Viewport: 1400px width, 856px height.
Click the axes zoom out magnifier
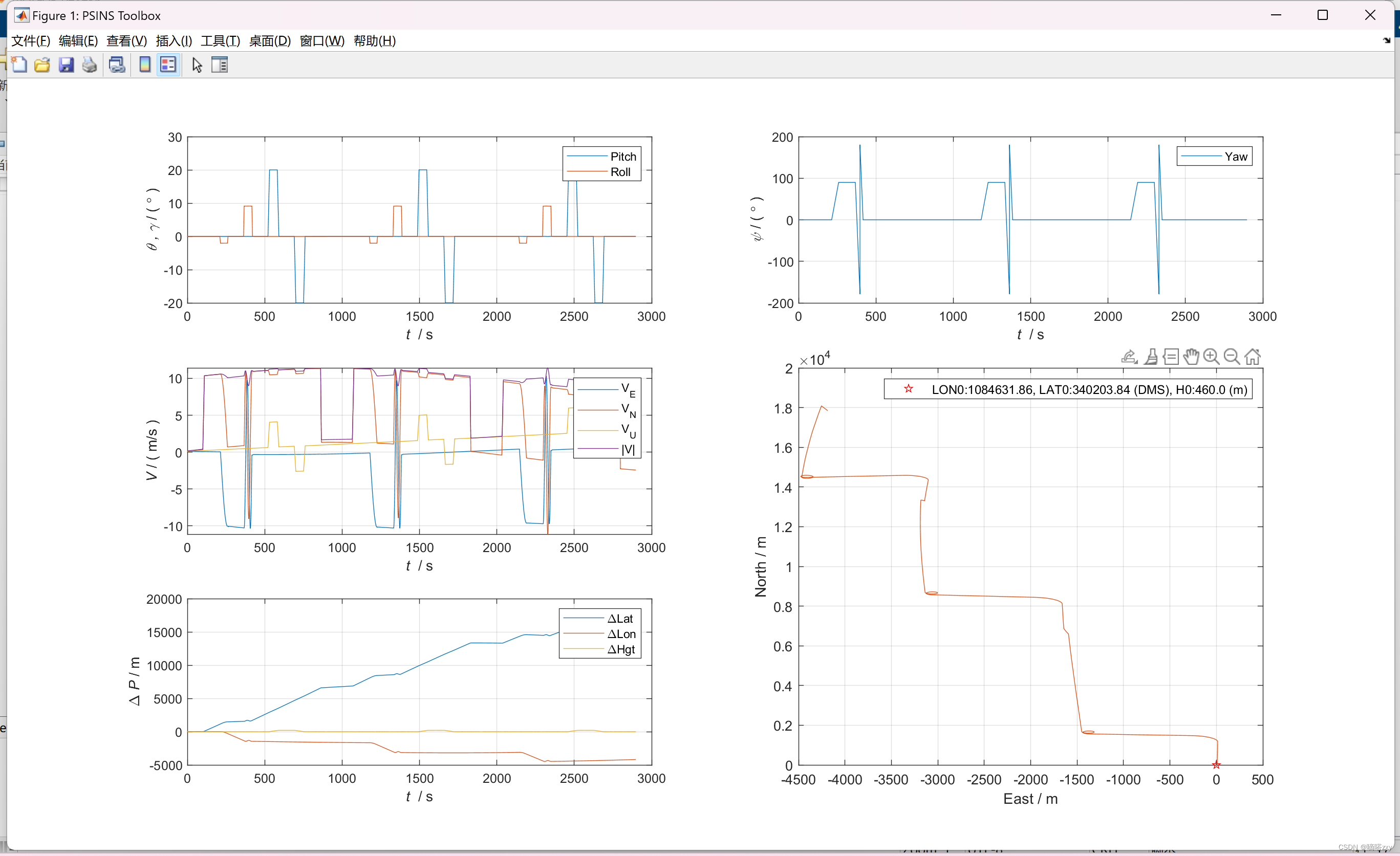[1231, 357]
